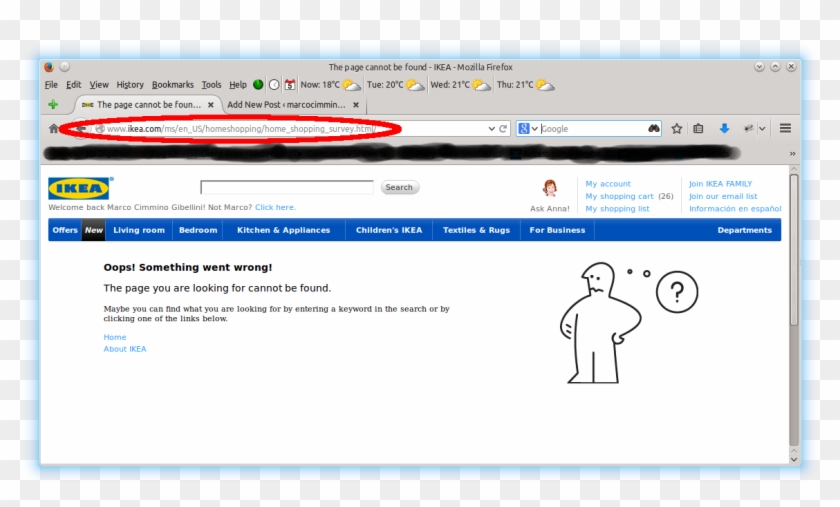The image size is (840, 507).
Task: Show bookmarks list icon
Action: coord(698,129)
